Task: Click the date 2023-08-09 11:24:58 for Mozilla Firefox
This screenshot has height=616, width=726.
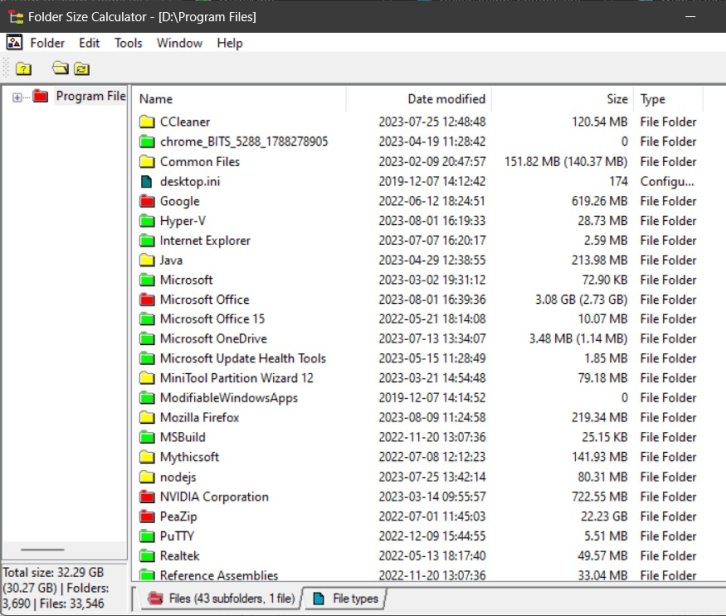Action: [432, 418]
